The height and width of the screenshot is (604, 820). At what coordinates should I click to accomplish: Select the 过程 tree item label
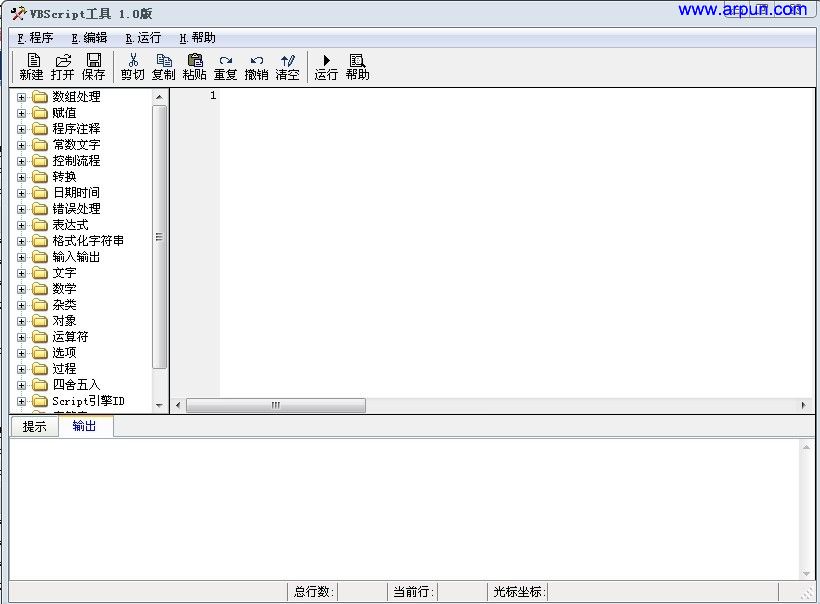click(64, 369)
